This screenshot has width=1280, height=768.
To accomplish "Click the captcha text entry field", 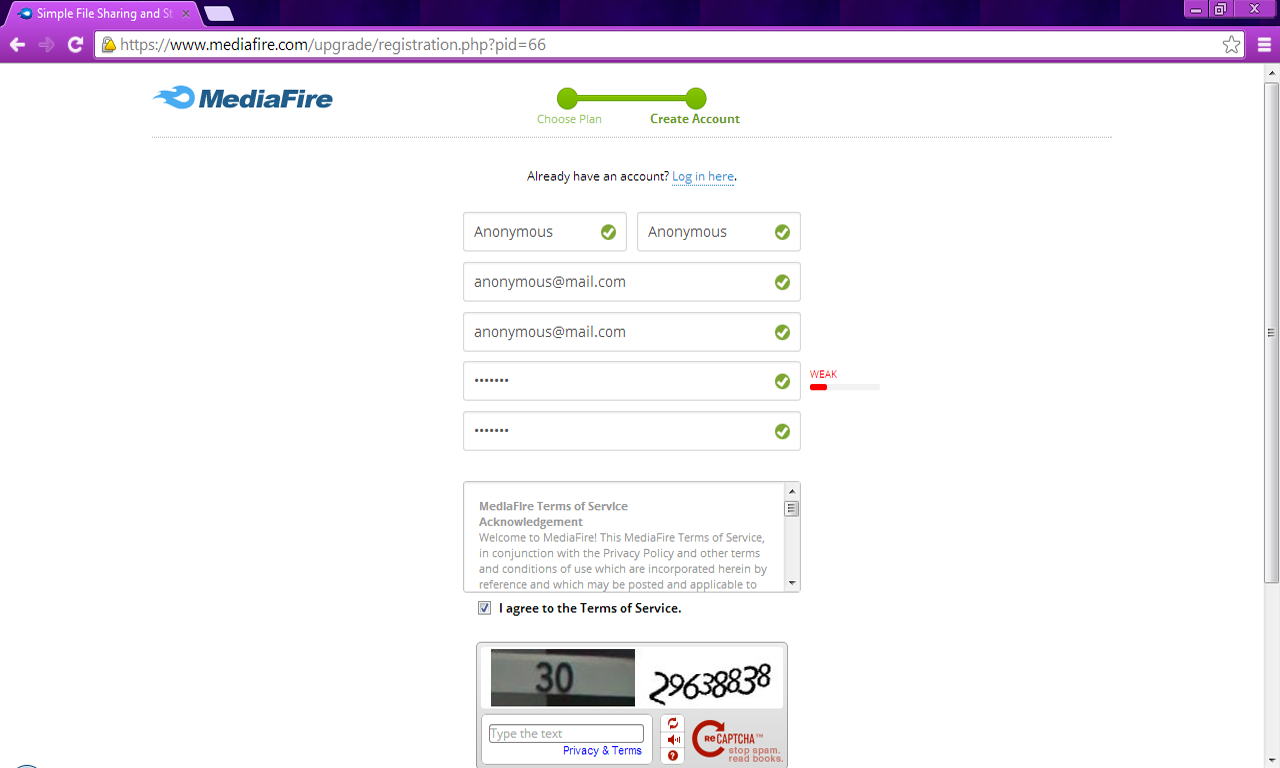I will (x=566, y=732).
